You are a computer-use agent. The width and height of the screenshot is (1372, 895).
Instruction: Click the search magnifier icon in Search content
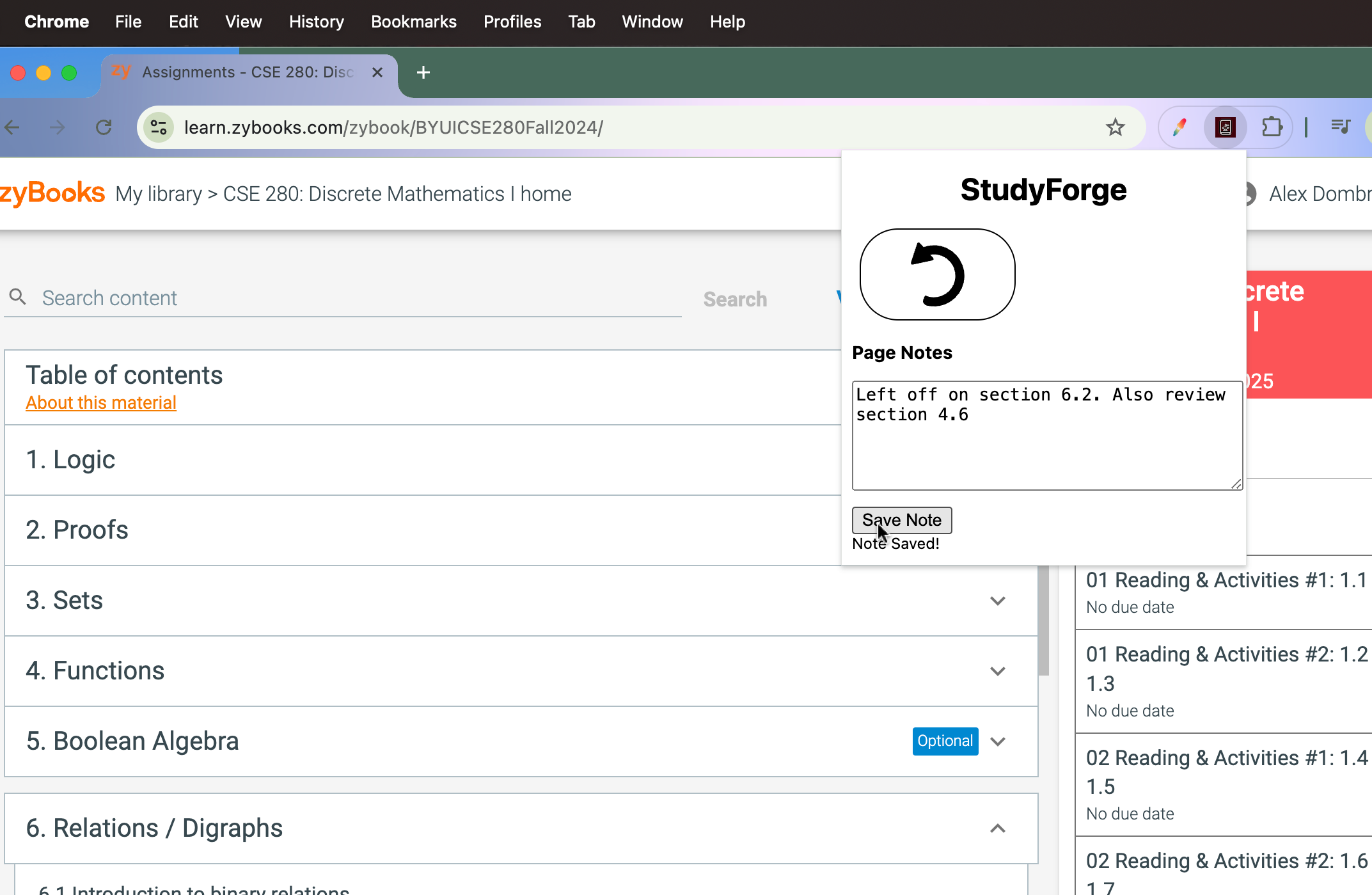[18, 297]
